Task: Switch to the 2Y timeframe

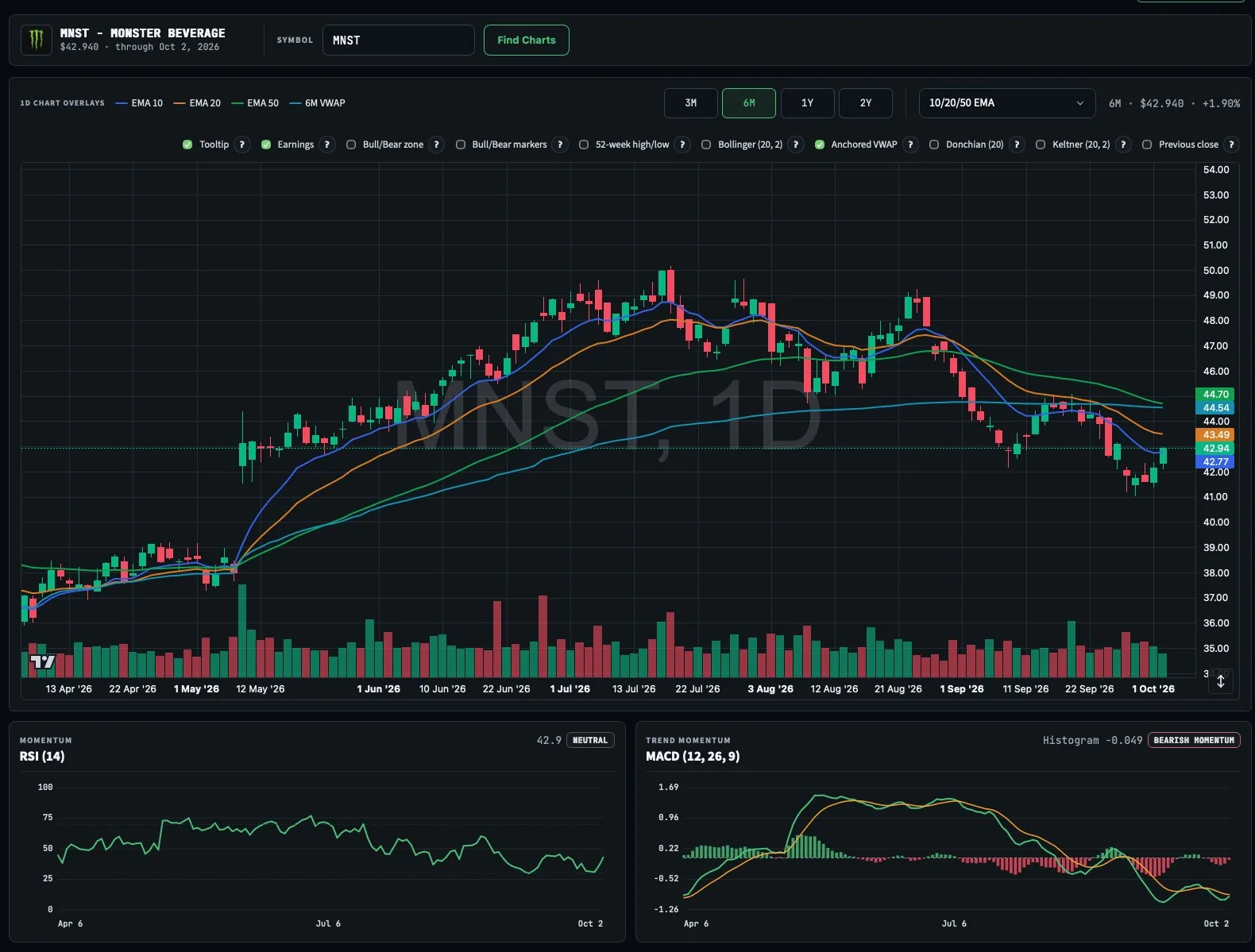Action: (x=866, y=103)
